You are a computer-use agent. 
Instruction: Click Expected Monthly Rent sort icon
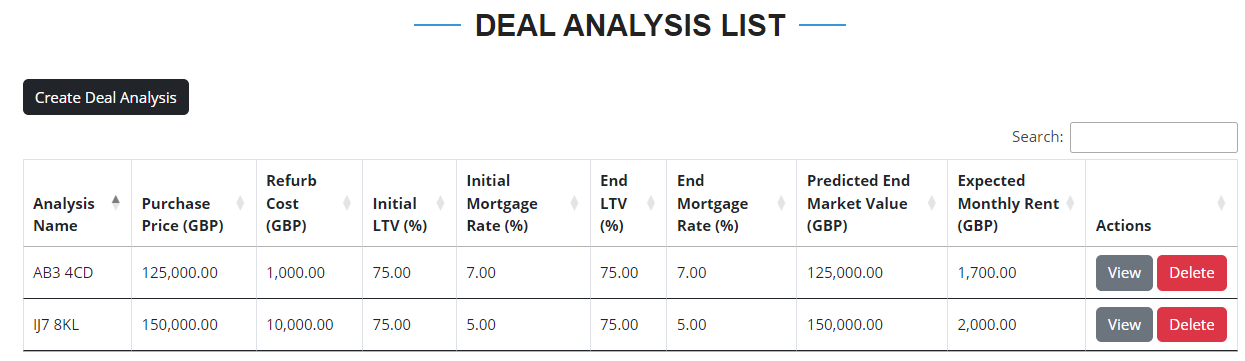tap(1070, 203)
